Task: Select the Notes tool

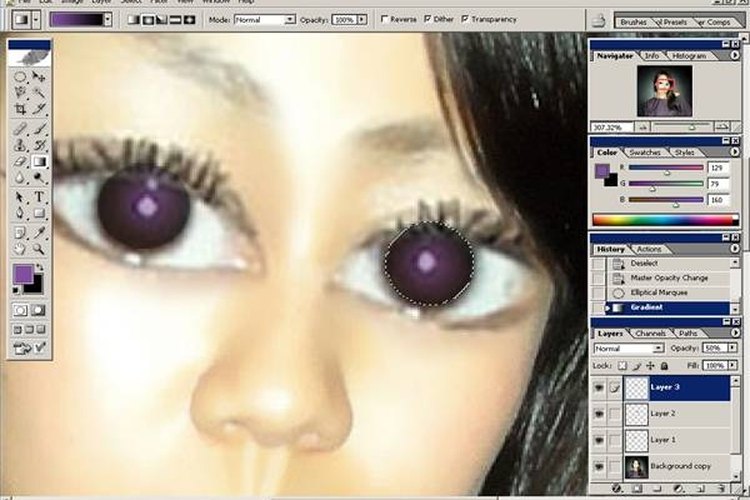Action: pos(20,233)
